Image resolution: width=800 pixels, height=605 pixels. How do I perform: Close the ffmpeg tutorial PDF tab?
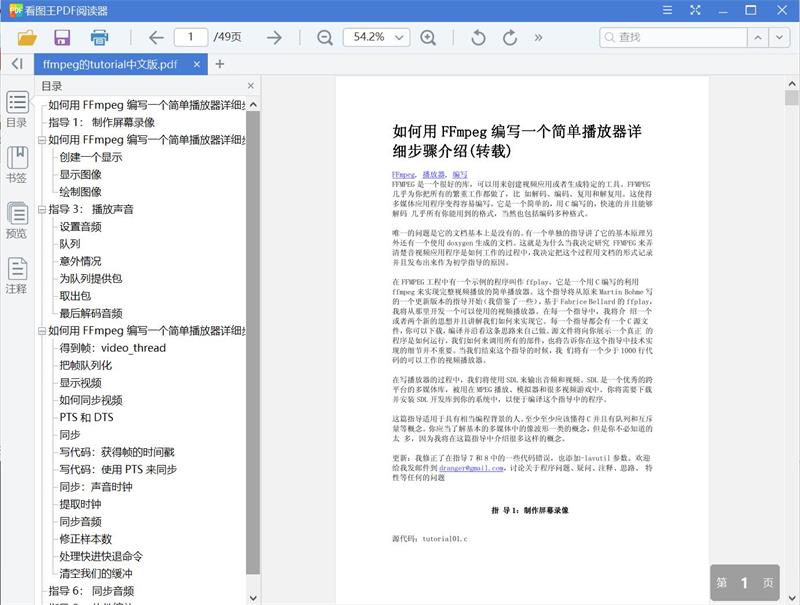[x=197, y=64]
